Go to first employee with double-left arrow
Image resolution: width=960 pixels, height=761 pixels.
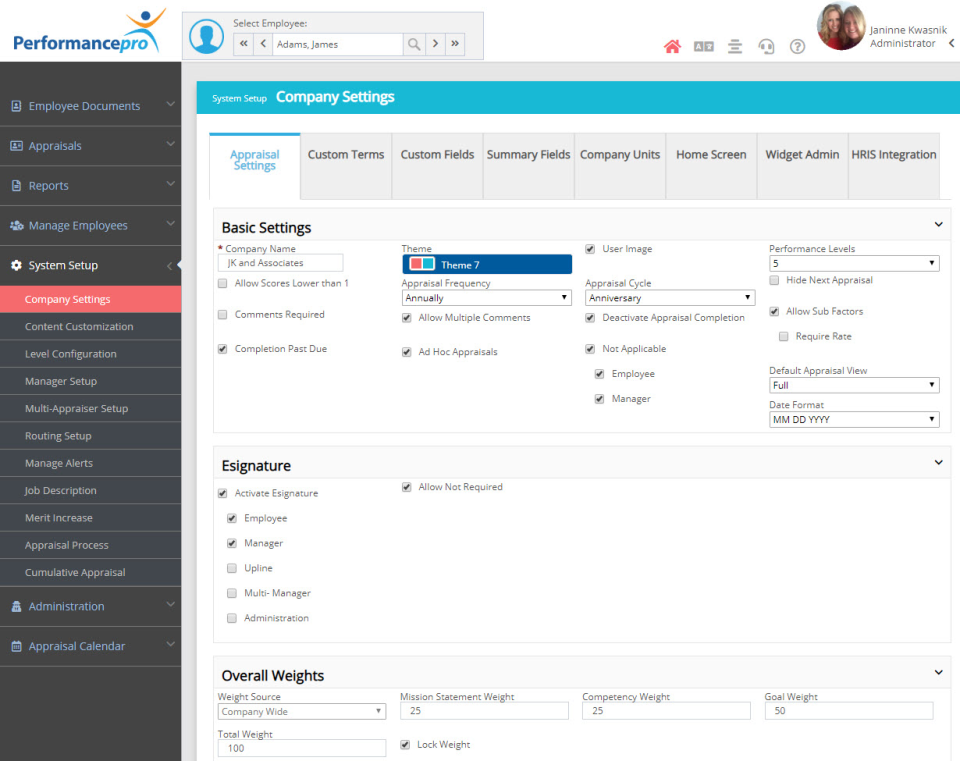tap(244, 44)
